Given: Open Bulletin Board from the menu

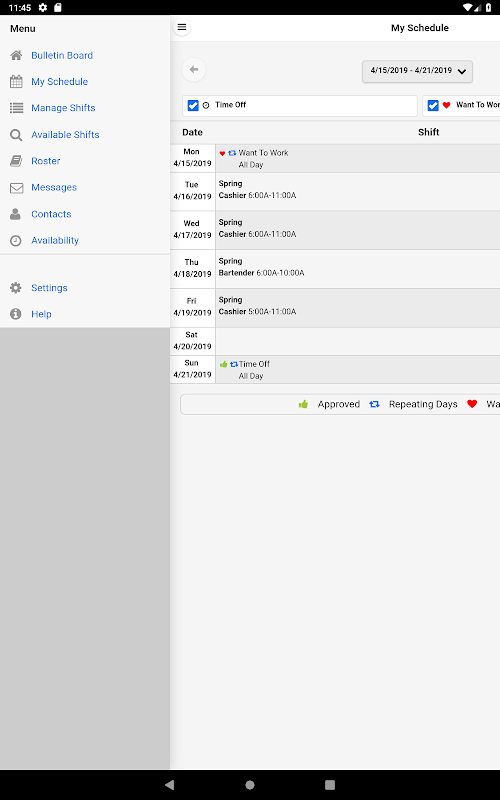Looking at the screenshot, I should [x=62, y=55].
